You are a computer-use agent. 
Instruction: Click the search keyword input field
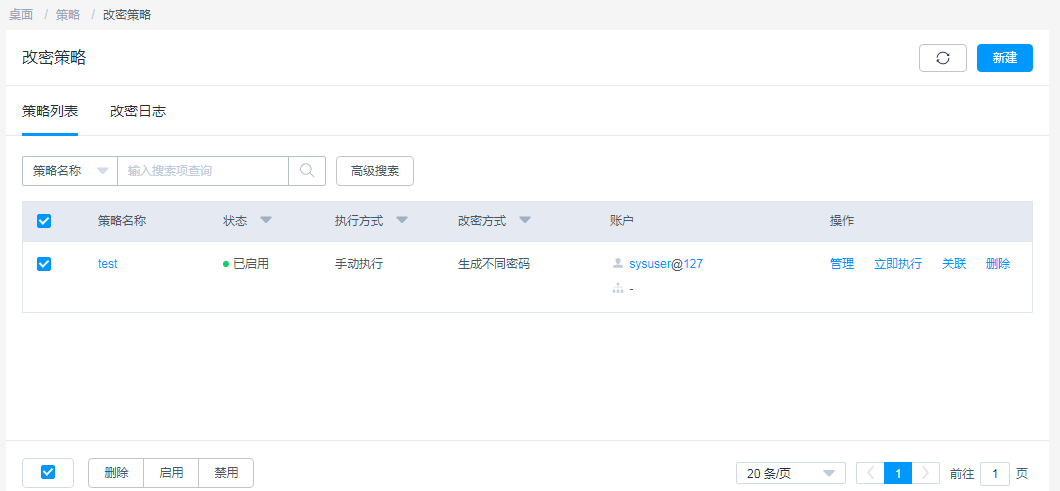[202, 171]
